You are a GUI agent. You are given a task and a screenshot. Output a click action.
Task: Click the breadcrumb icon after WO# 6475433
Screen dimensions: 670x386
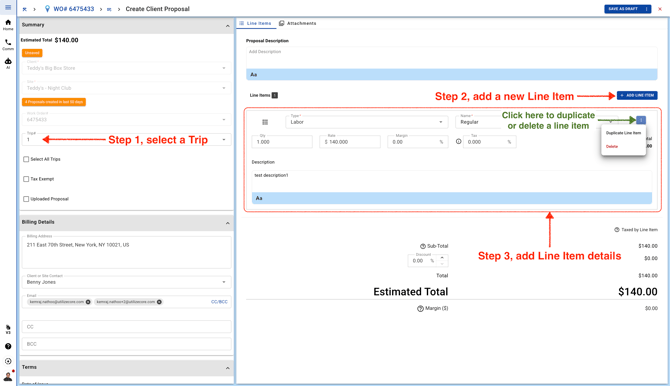[x=109, y=9]
